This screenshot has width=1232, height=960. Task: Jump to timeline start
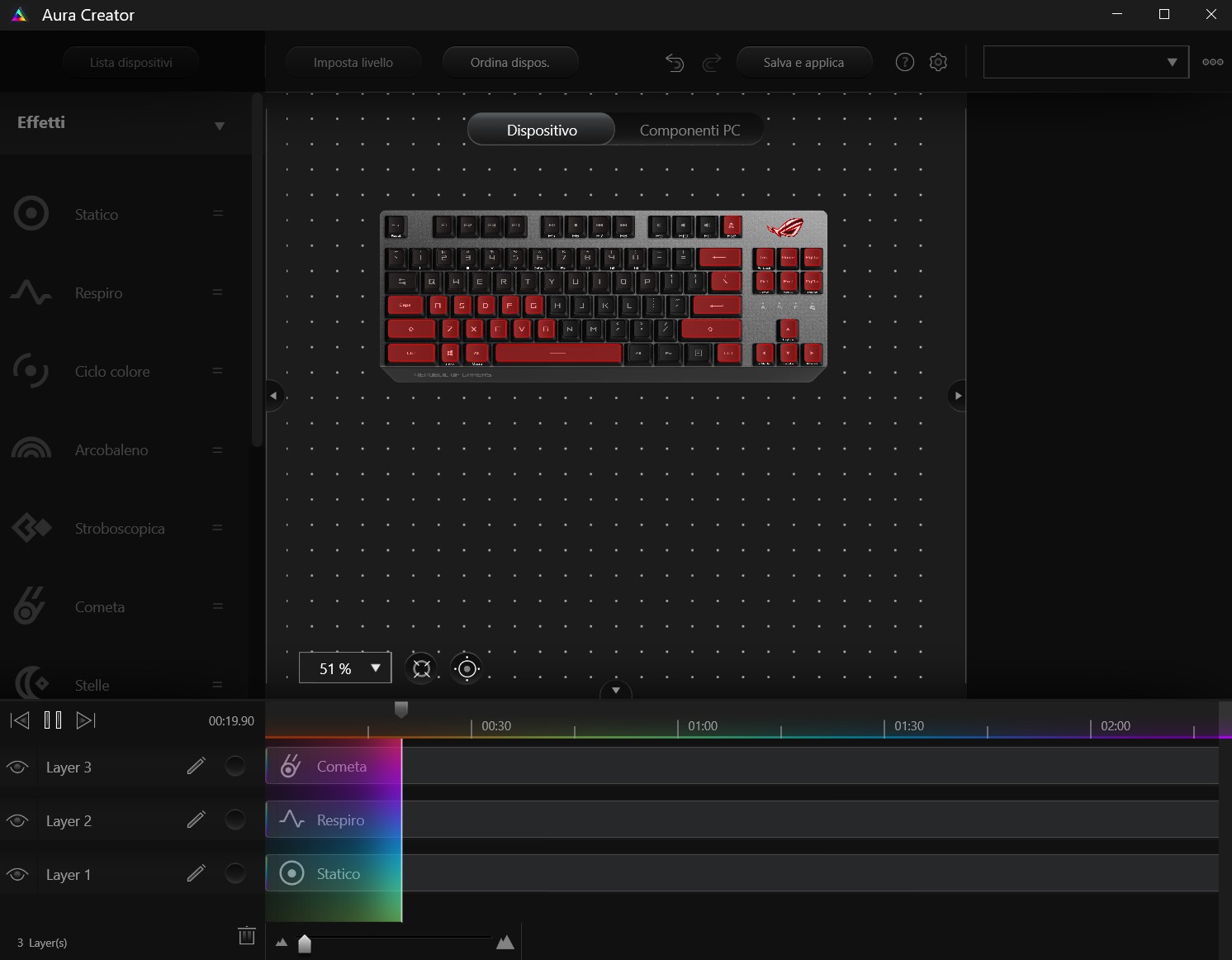(x=20, y=720)
